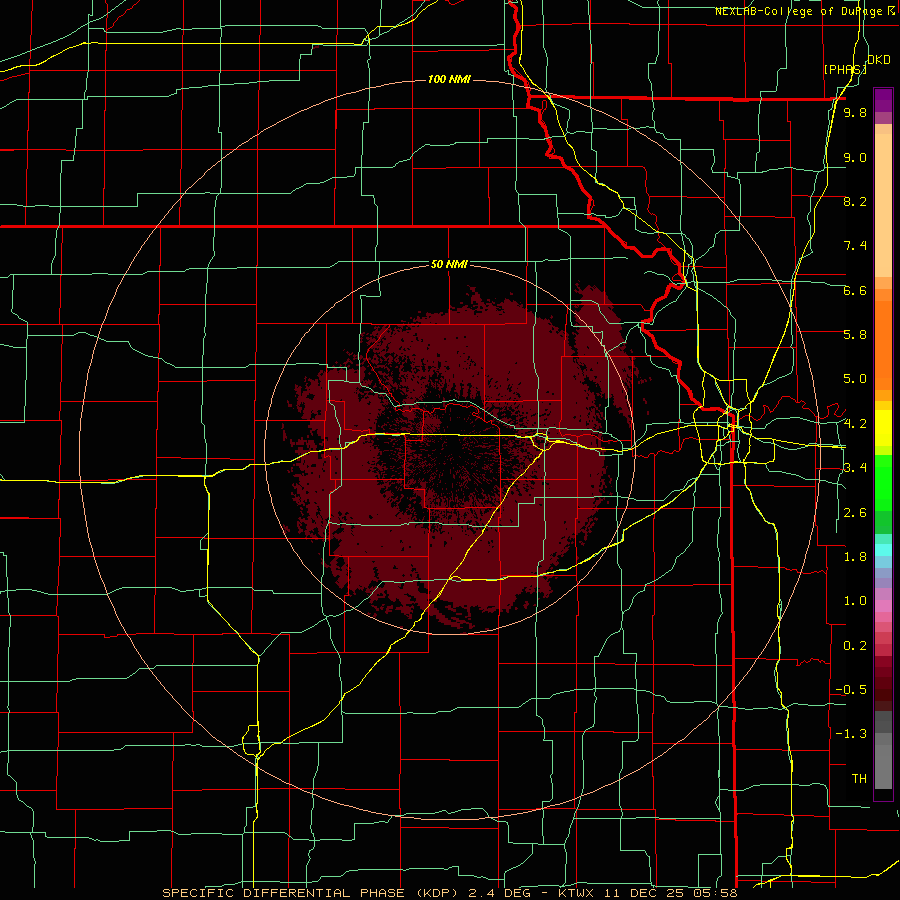Click the KTWX station identifier

coord(576,893)
